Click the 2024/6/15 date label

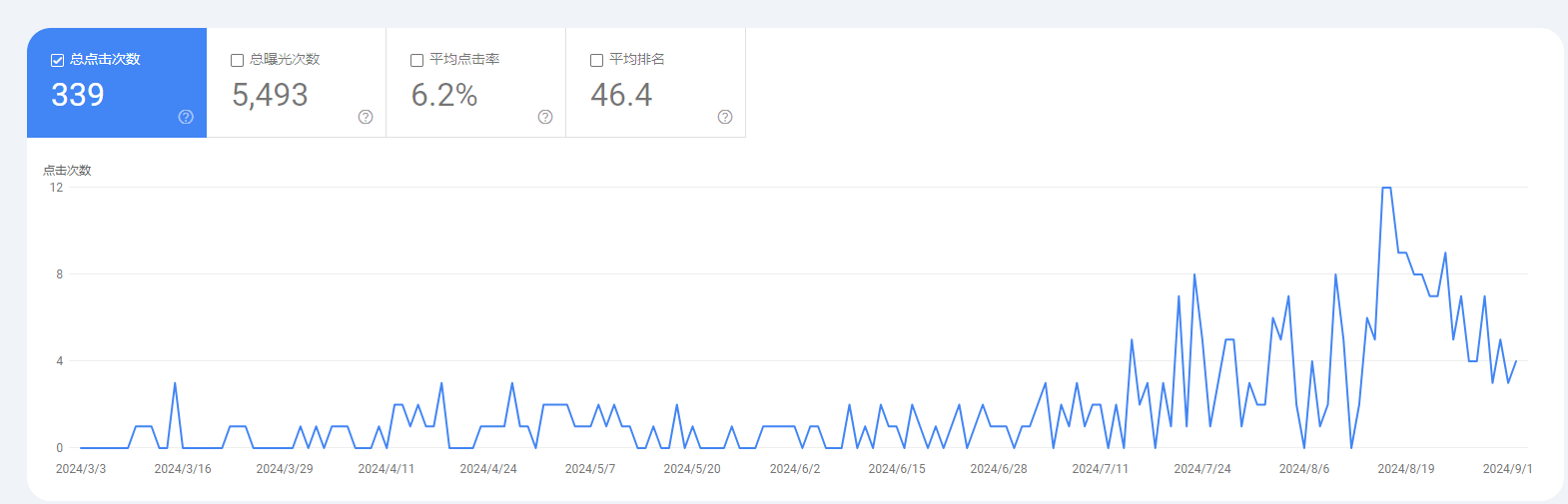[897, 469]
